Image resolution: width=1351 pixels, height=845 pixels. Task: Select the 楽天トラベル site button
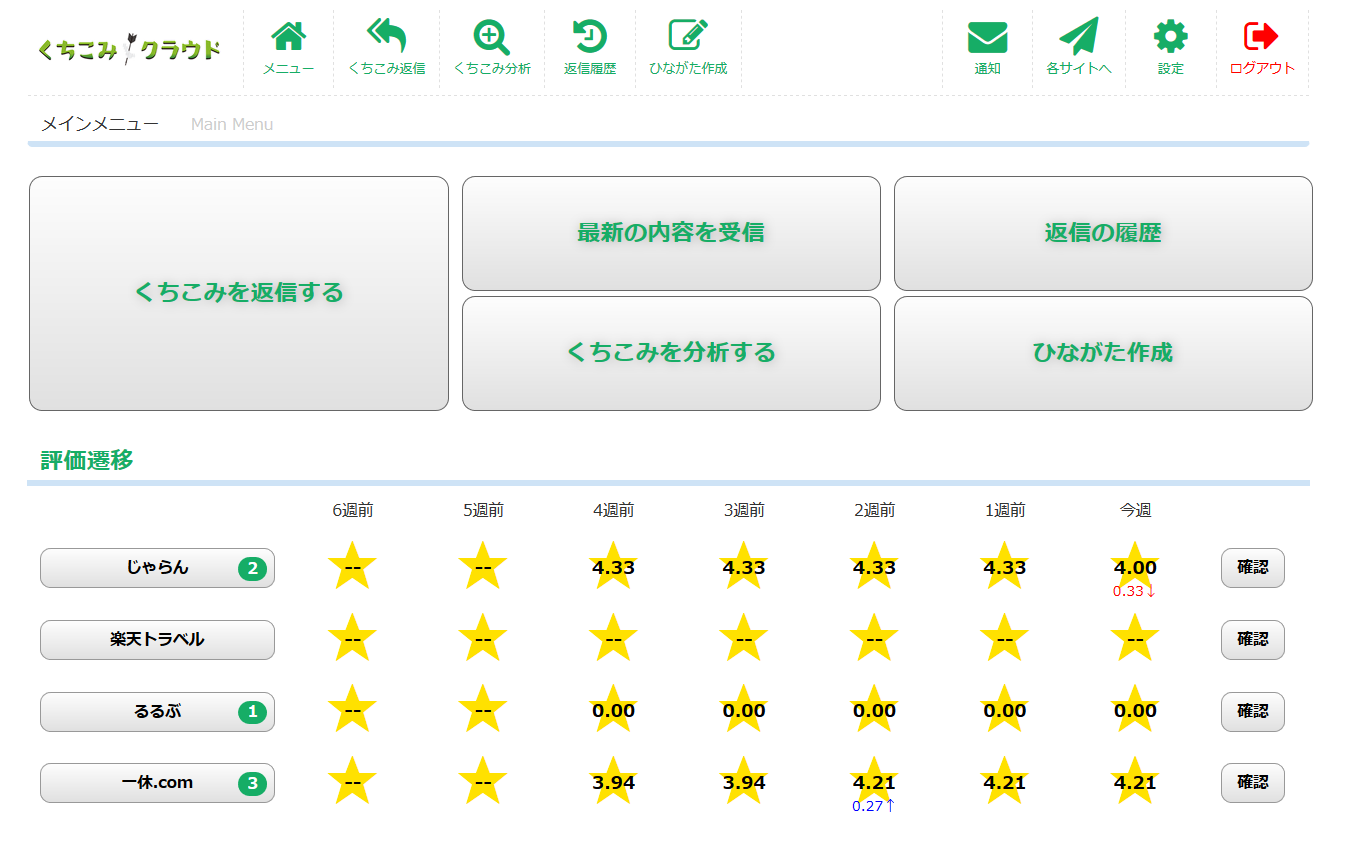point(157,640)
